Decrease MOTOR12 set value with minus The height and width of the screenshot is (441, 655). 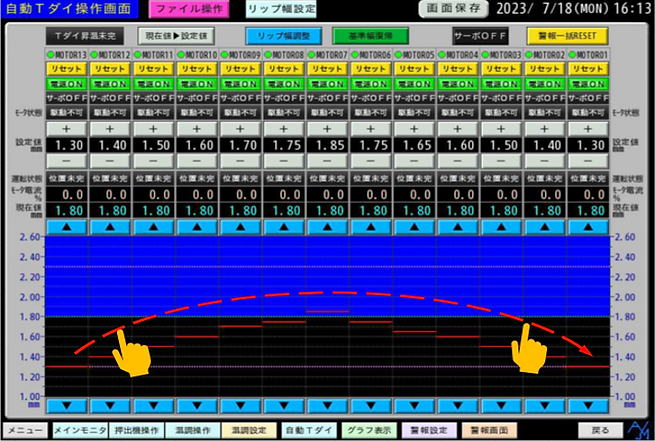pos(110,161)
